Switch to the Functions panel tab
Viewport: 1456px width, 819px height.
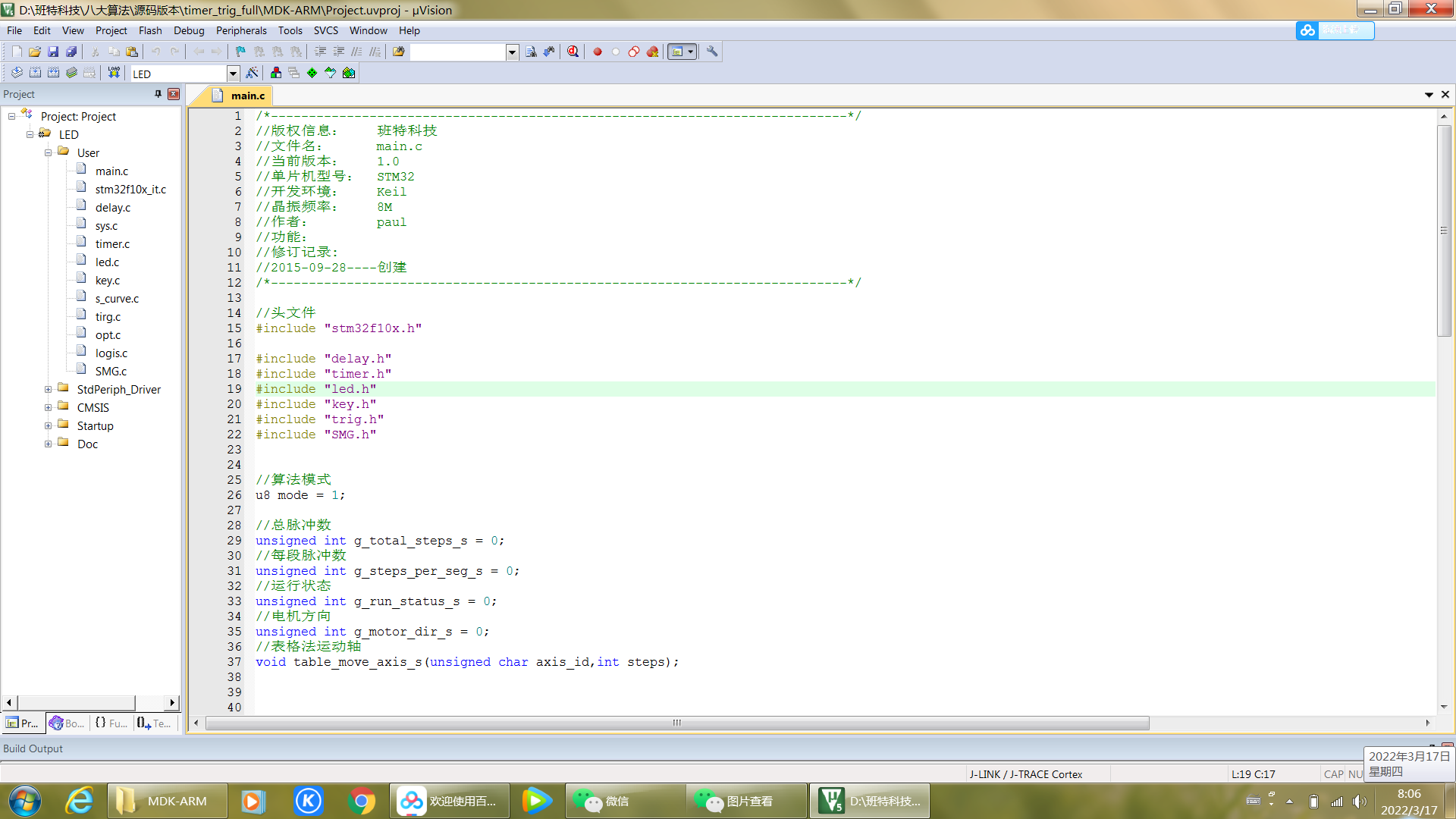[111, 723]
